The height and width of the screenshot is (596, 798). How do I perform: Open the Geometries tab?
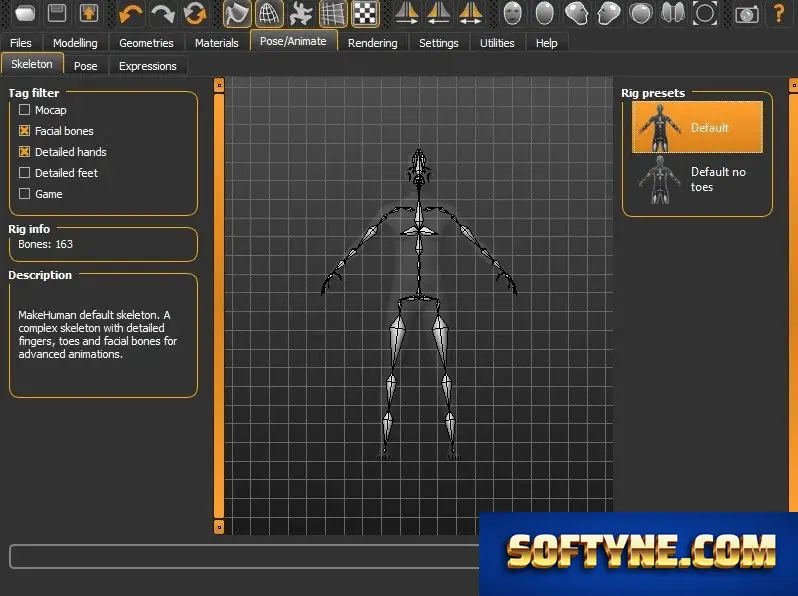point(146,43)
